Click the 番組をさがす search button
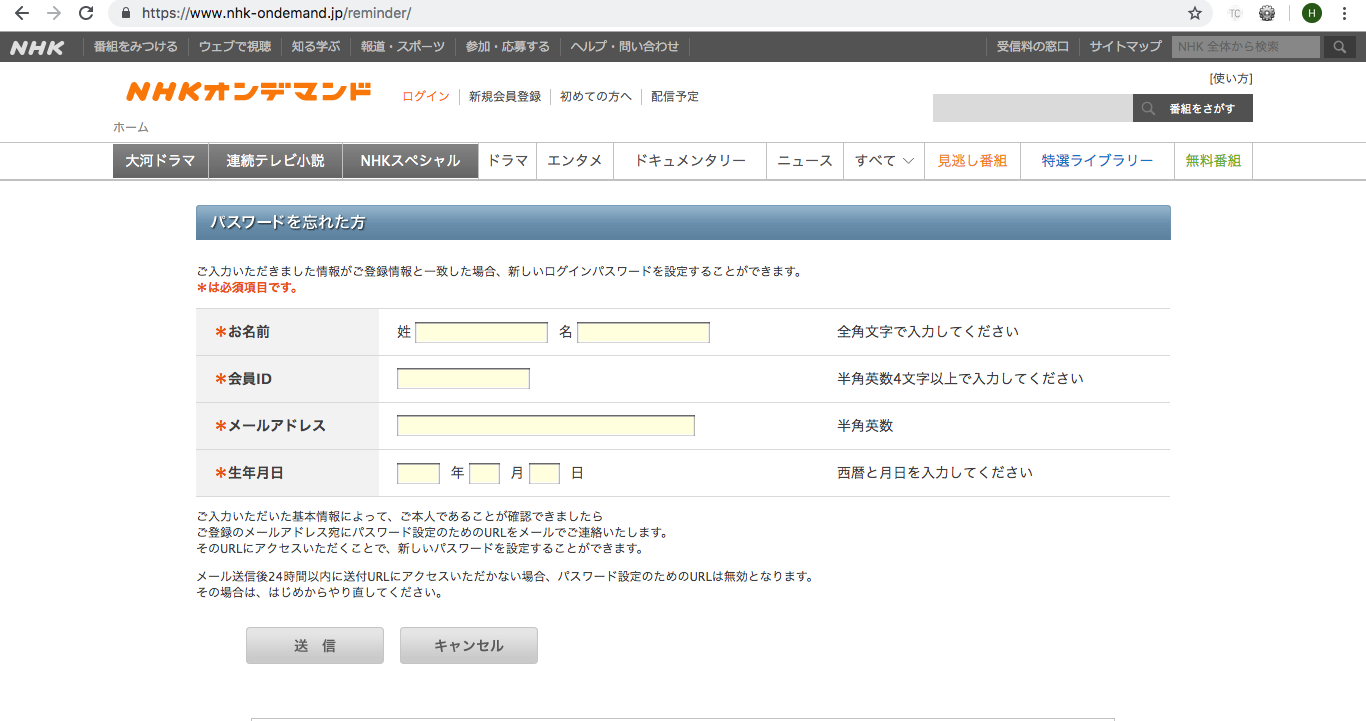Viewport: 1366px width, 721px height. pos(1192,108)
